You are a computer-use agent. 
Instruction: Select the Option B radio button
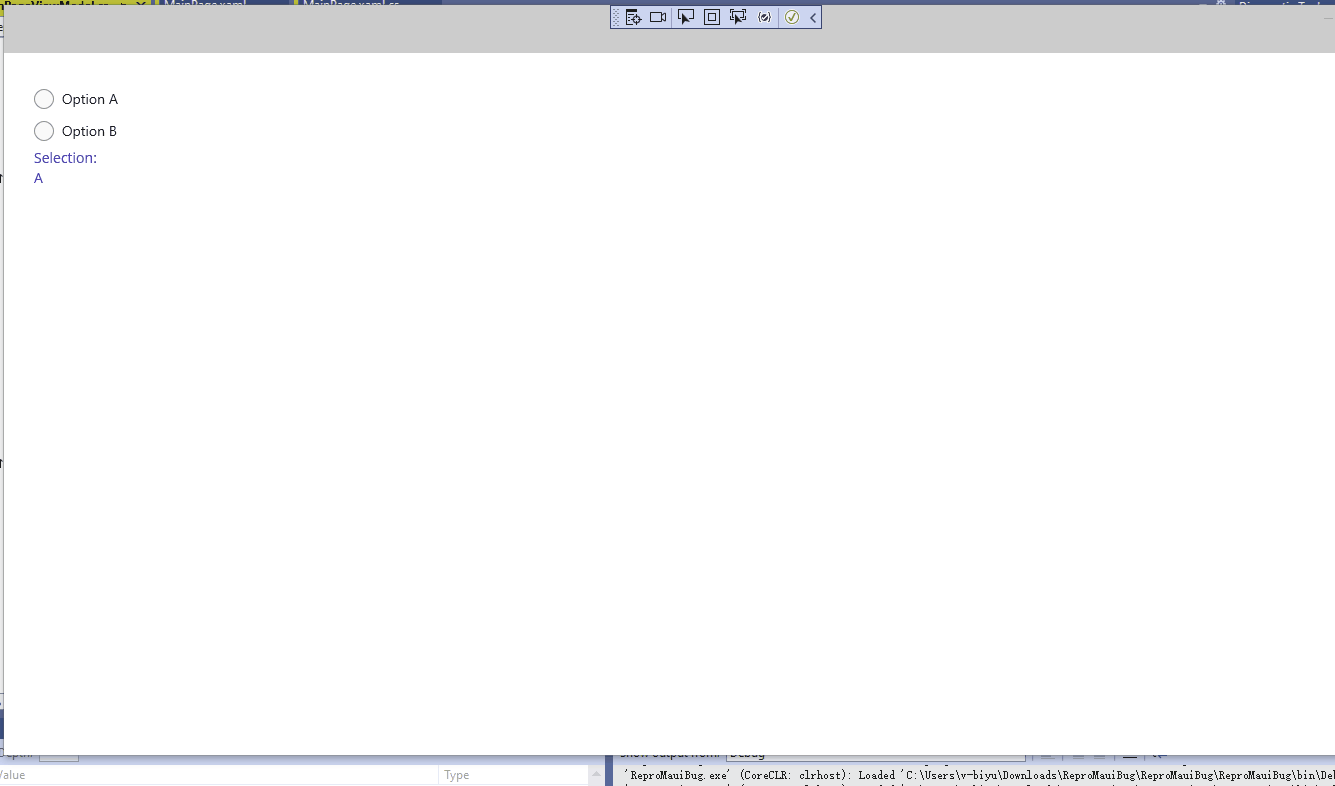[44, 131]
